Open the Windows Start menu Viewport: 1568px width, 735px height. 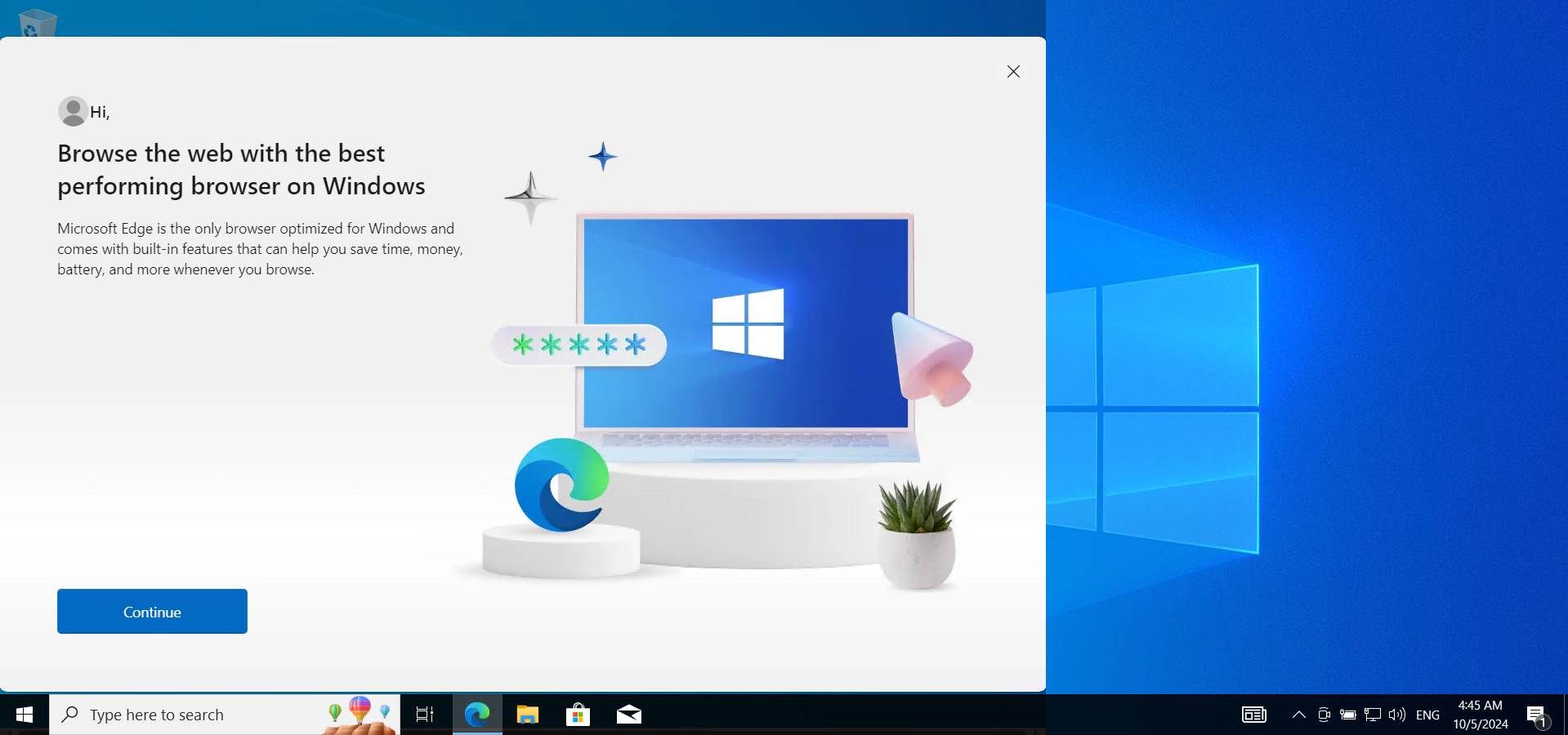(x=25, y=715)
